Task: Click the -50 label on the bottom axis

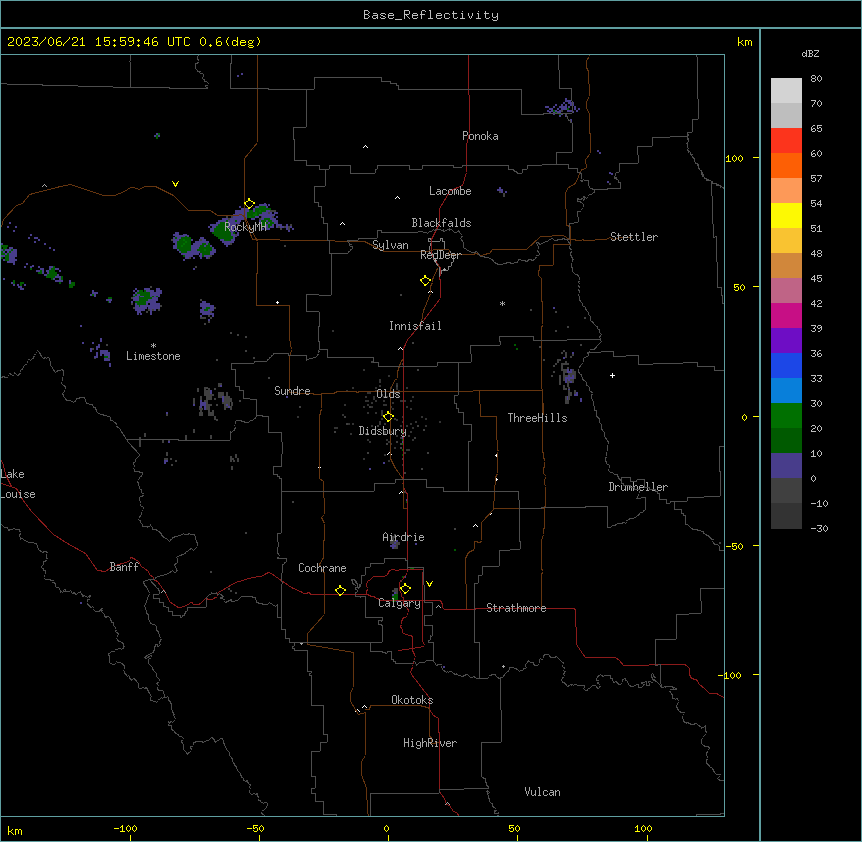Action: (256, 828)
